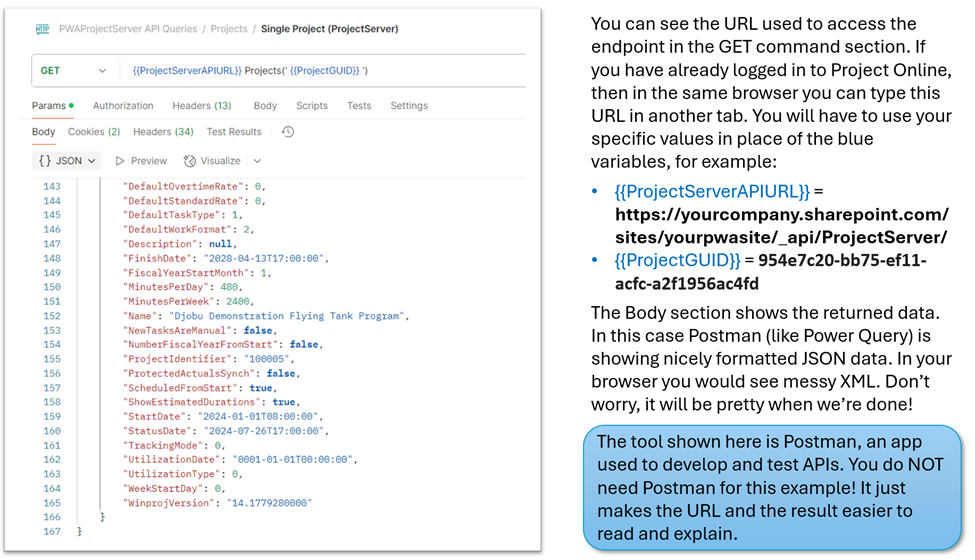
Task: Click the "WinprojVersion" value 14.1779280000
Action: [269, 503]
